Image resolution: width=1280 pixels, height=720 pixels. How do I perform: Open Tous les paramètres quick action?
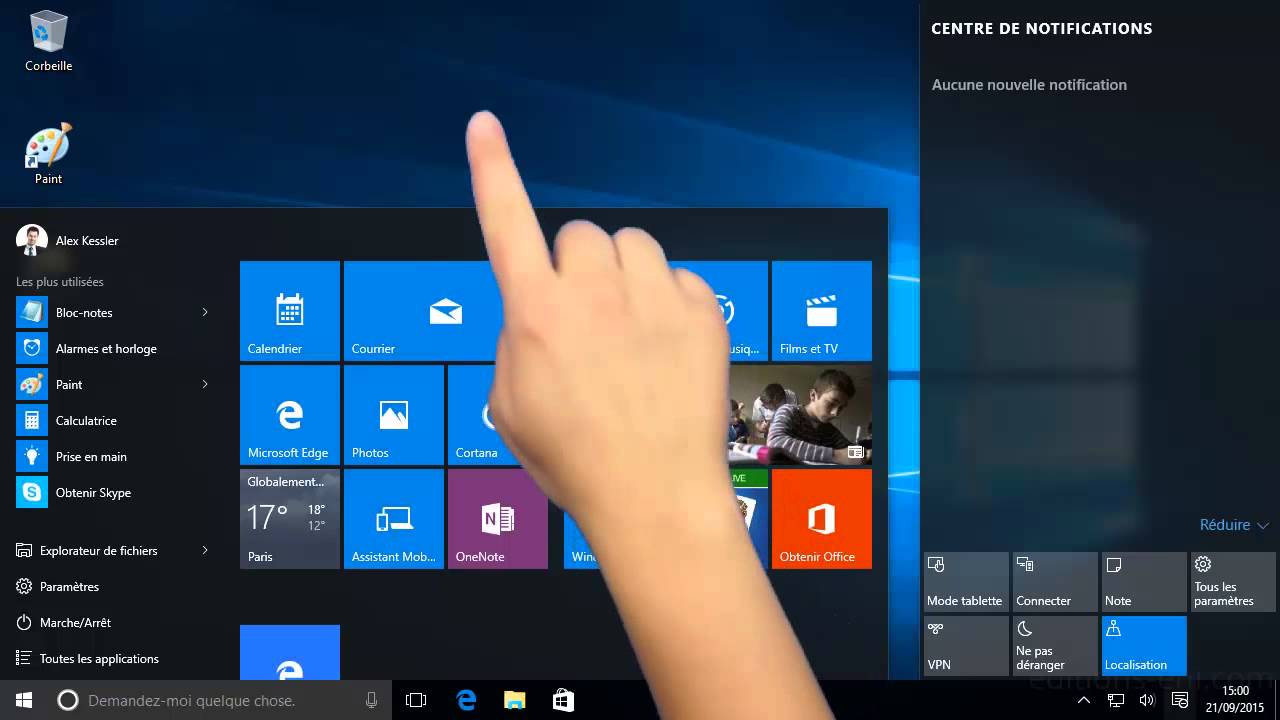(x=1233, y=582)
